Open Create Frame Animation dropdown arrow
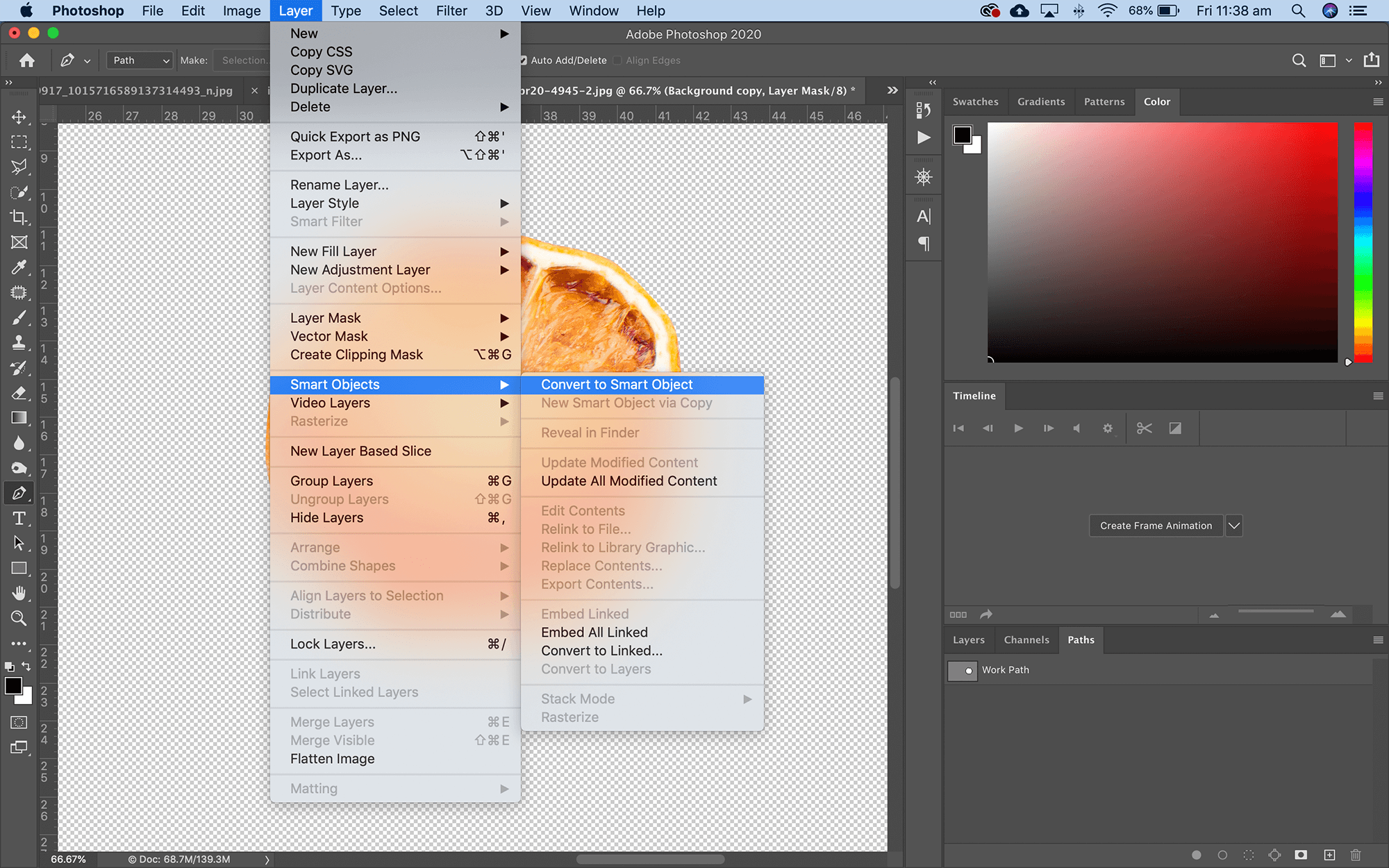The width and height of the screenshot is (1389, 868). pyautogui.click(x=1233, y=526)
